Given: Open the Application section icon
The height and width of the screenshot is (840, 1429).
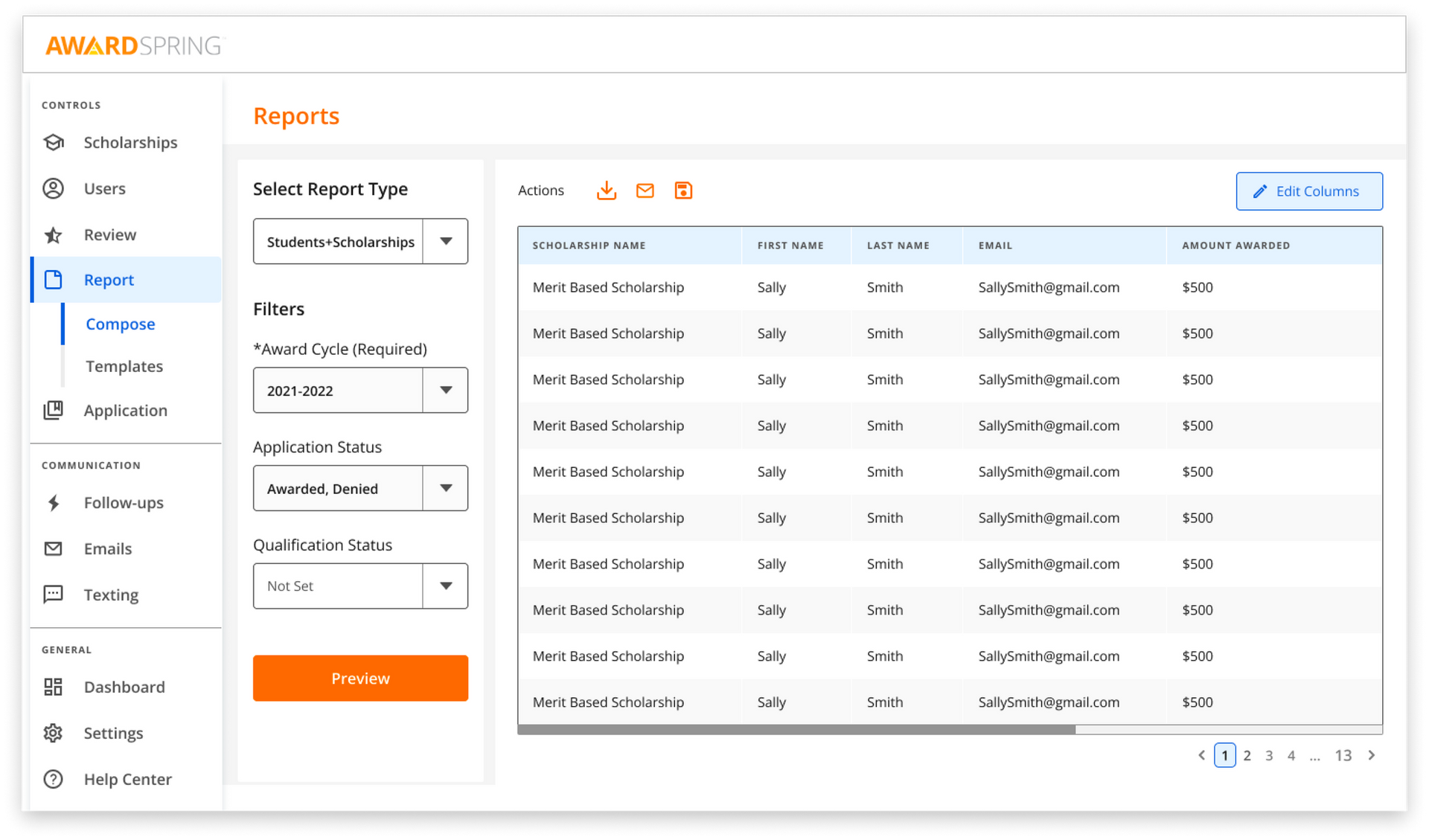Looking at the screenshot, I should [53, 410].
